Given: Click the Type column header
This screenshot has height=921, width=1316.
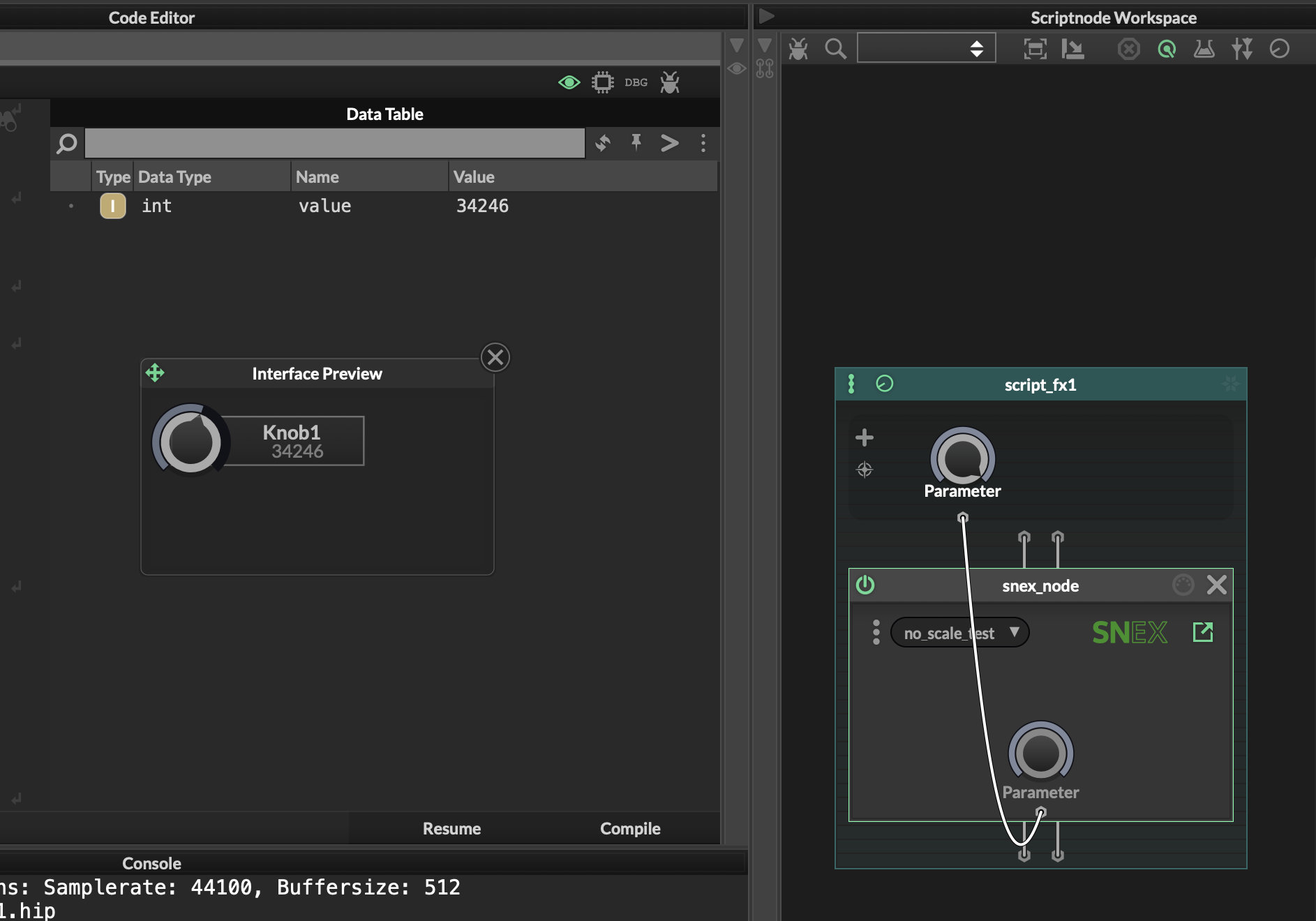Looking at the screenshot, I should (113, 177).
